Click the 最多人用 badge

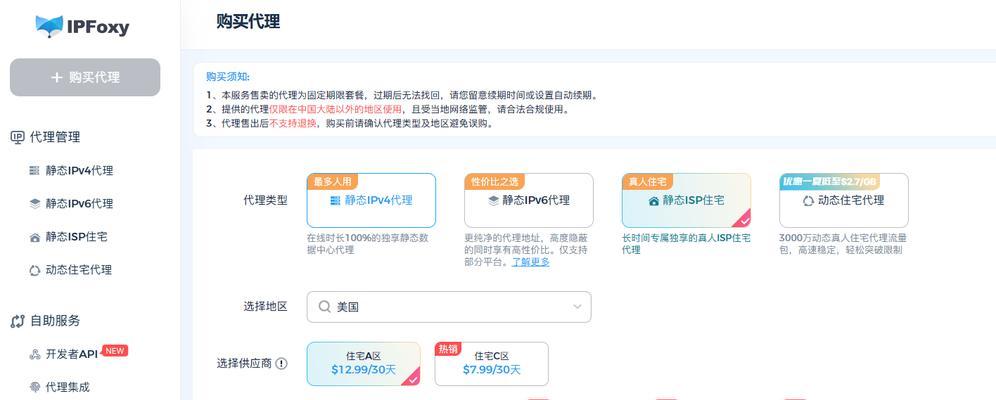(x=331, y=182)
